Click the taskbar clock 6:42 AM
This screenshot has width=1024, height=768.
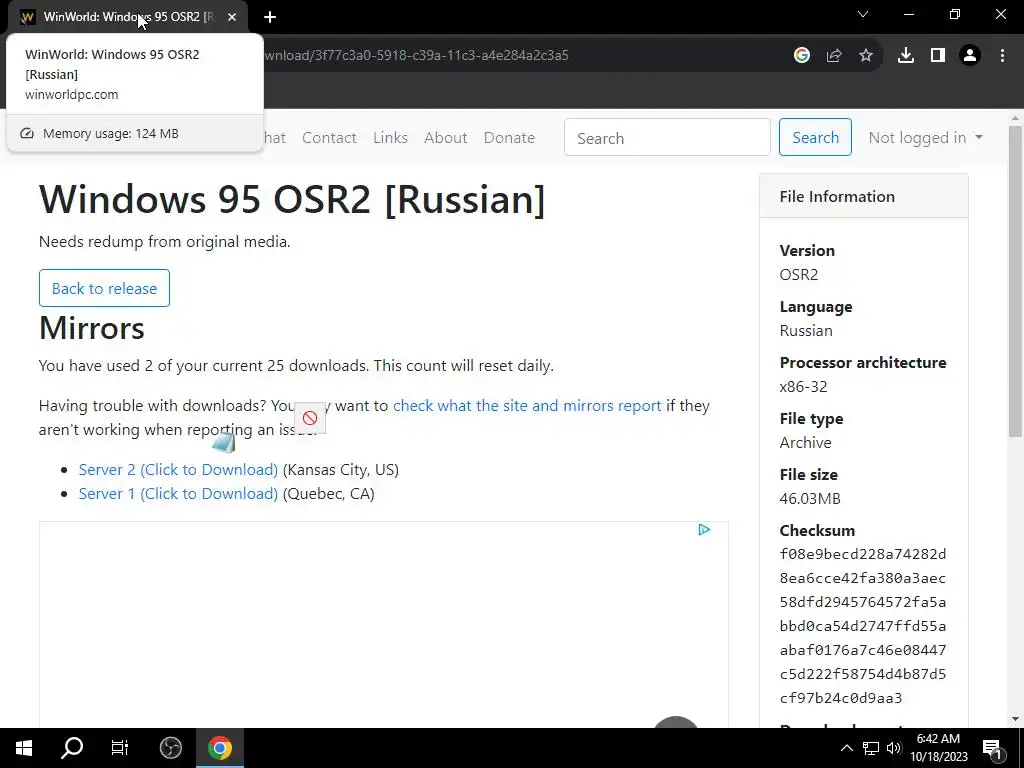click(938, 739)
